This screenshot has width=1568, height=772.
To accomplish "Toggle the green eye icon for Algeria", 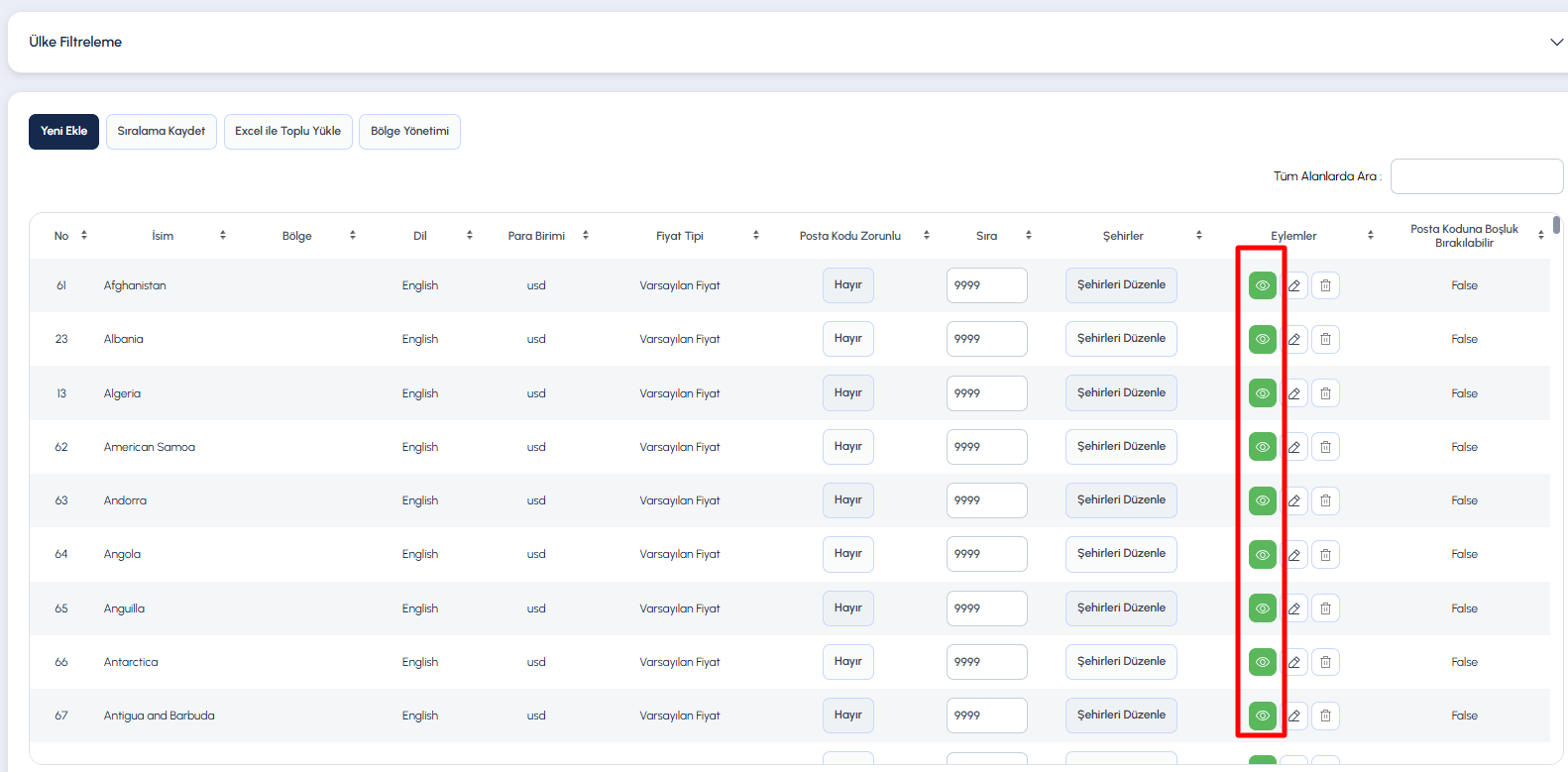I will coord(1262,393).
